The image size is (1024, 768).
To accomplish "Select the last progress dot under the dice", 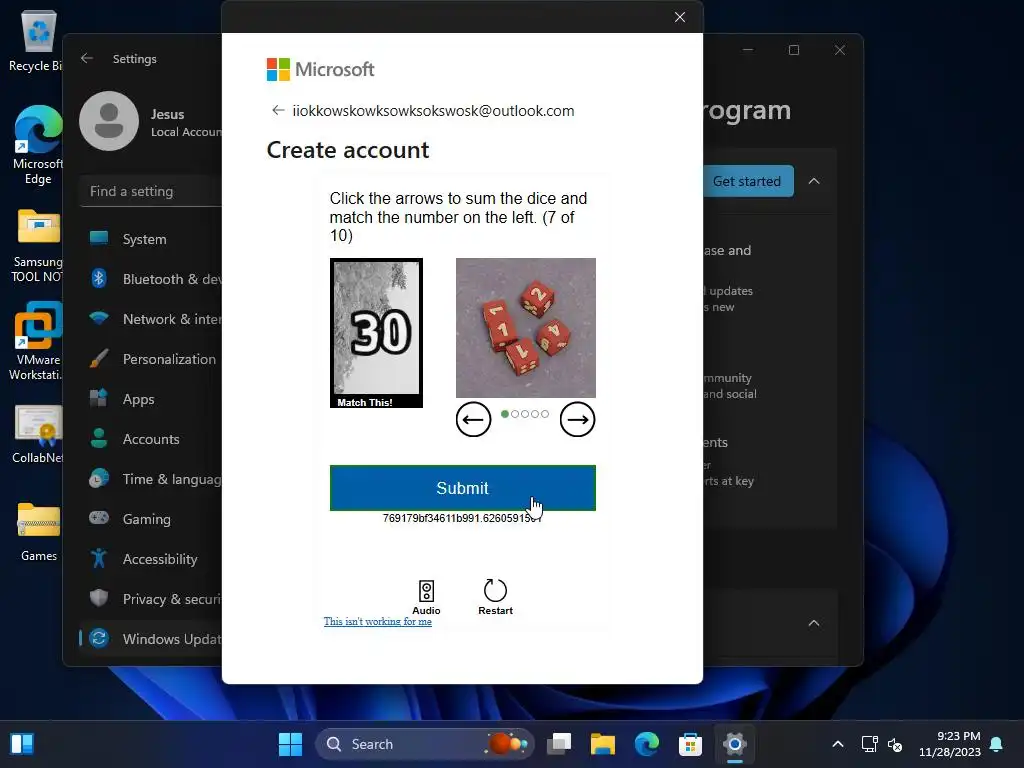I will [x=545, y=414].
